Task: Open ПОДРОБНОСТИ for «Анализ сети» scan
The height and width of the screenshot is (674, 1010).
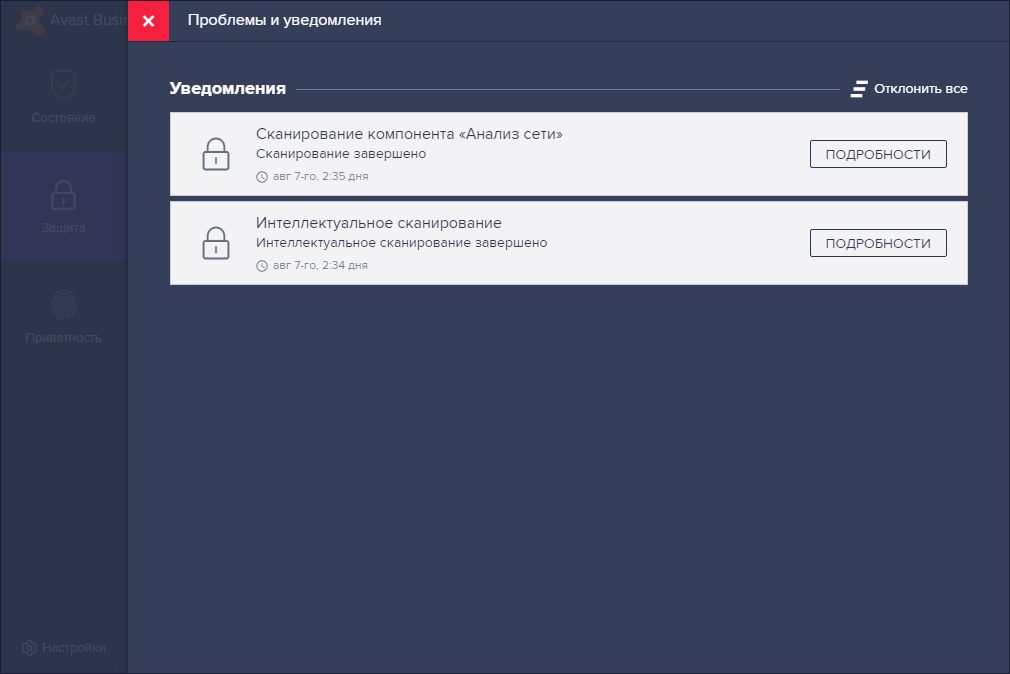Action: (878, 154)
